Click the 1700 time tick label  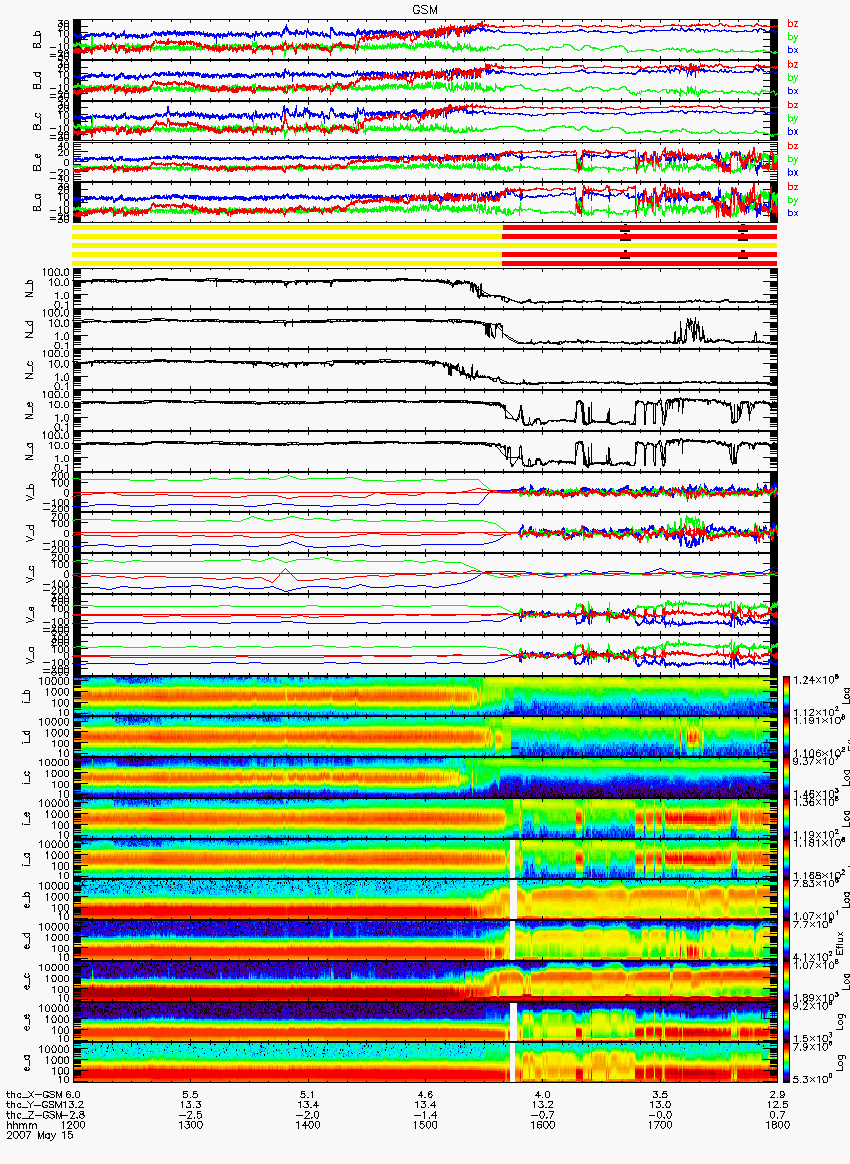click(660, 1125)
